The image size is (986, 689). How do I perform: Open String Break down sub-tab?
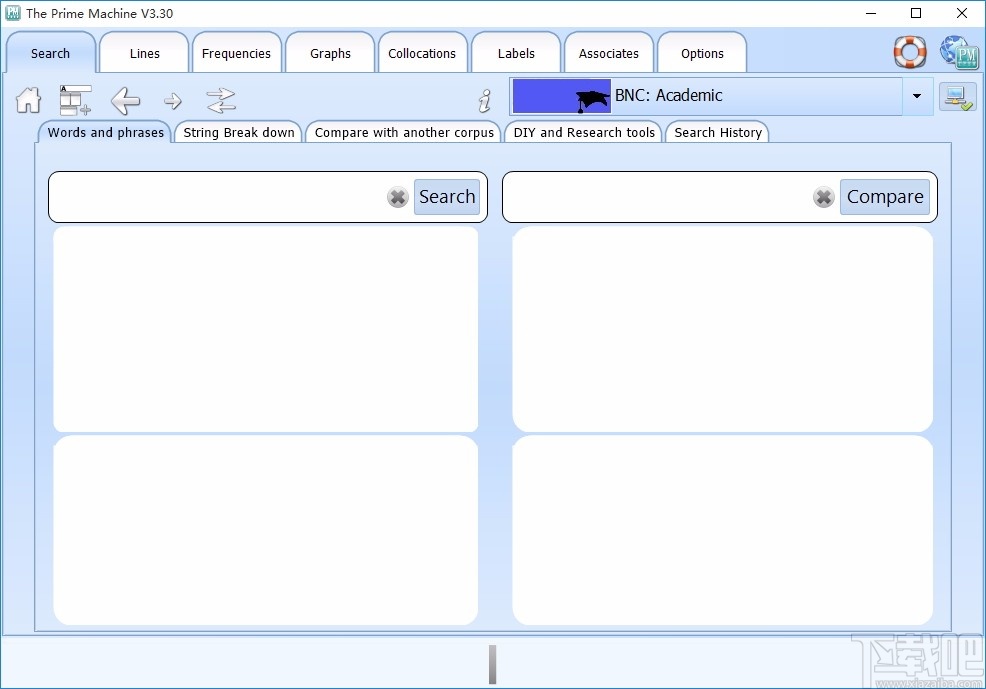239,132
